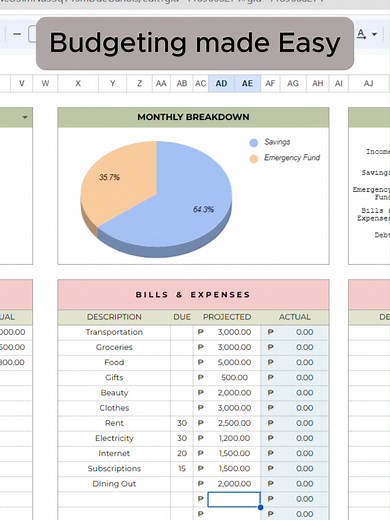Select the Internet description cell
Viewport: 390px width, 520px height.
point(114,454)
